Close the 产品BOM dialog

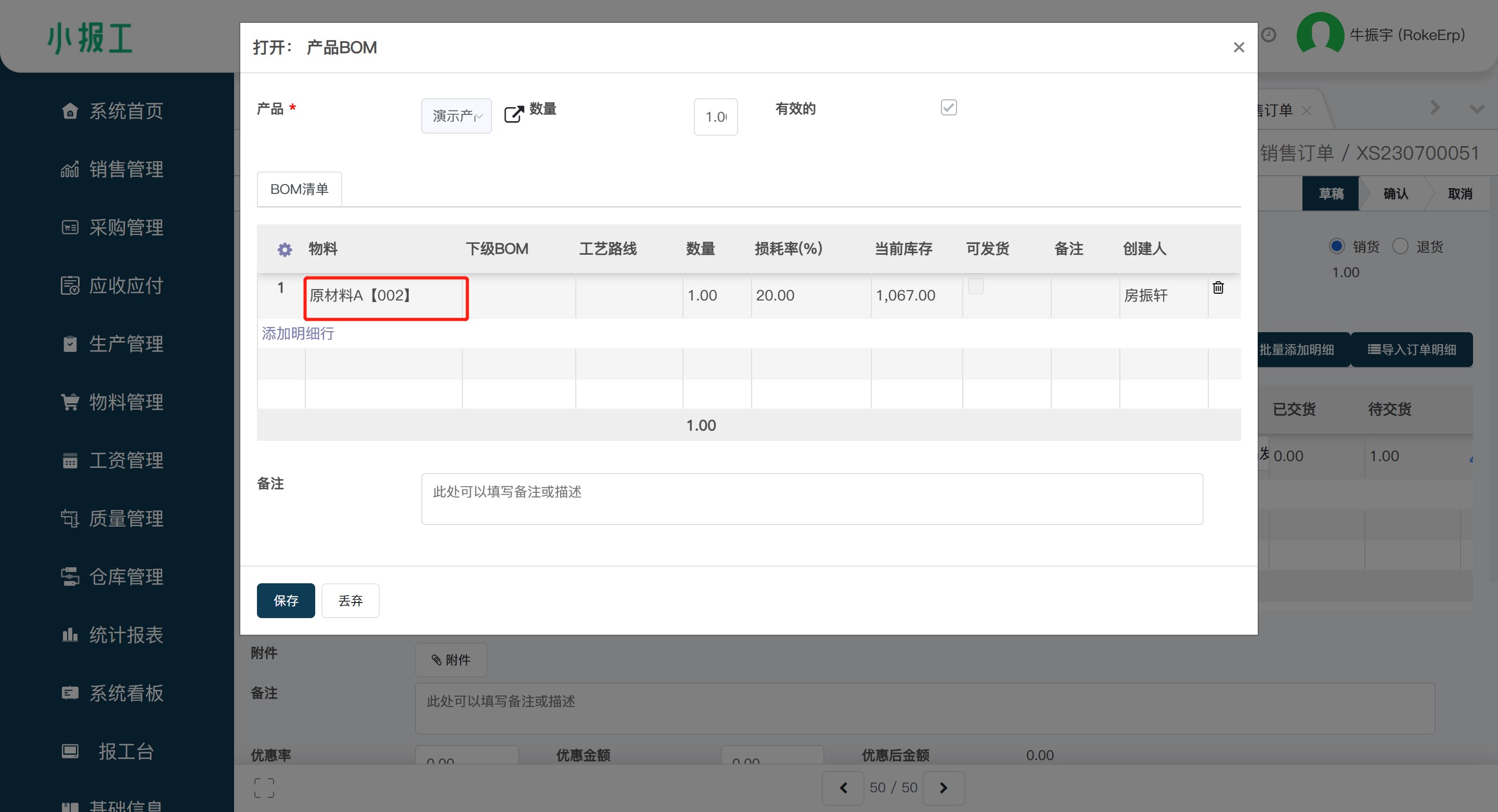[x=1238, y=48]
